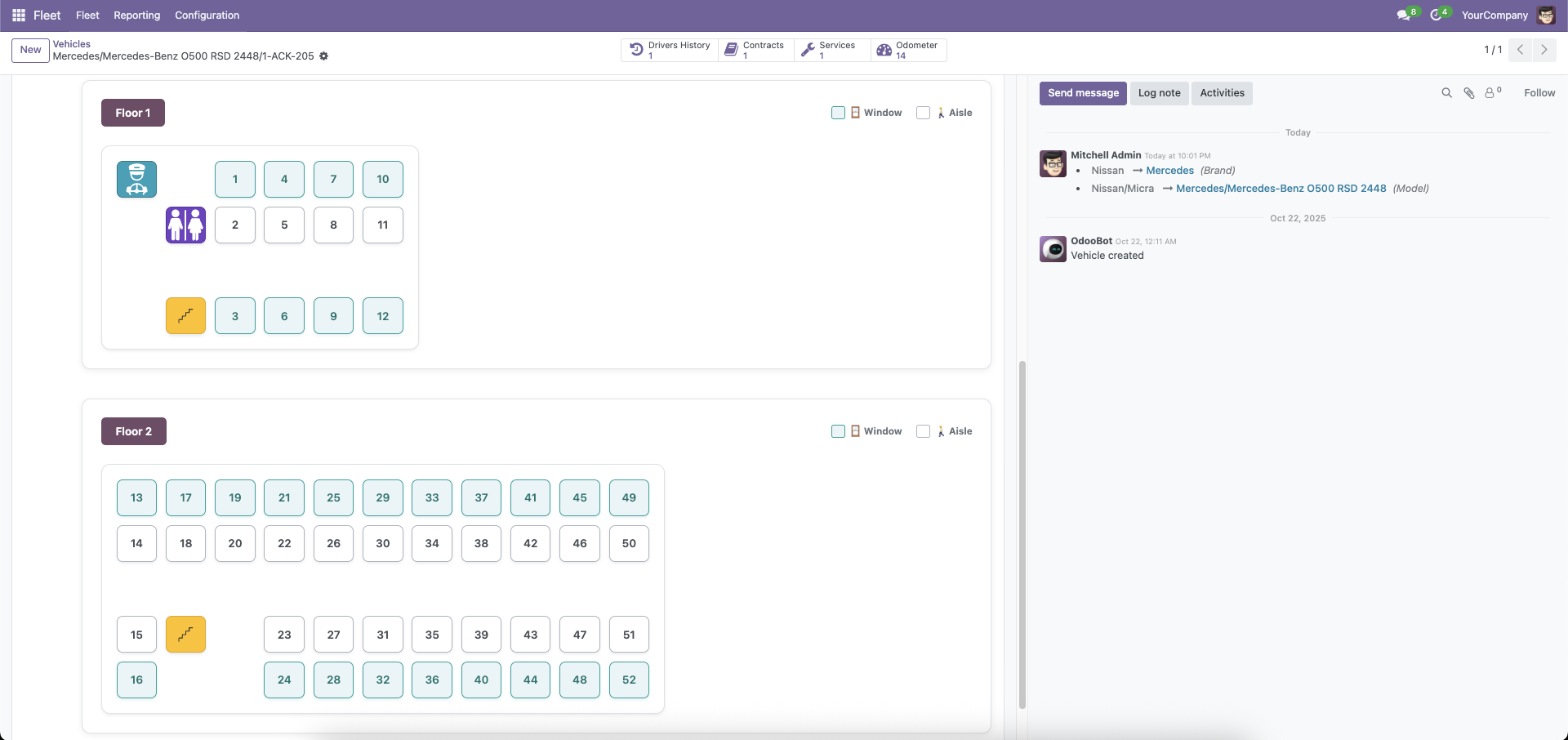
Task: Switch to Log note tab
Action: [1159, 93]
